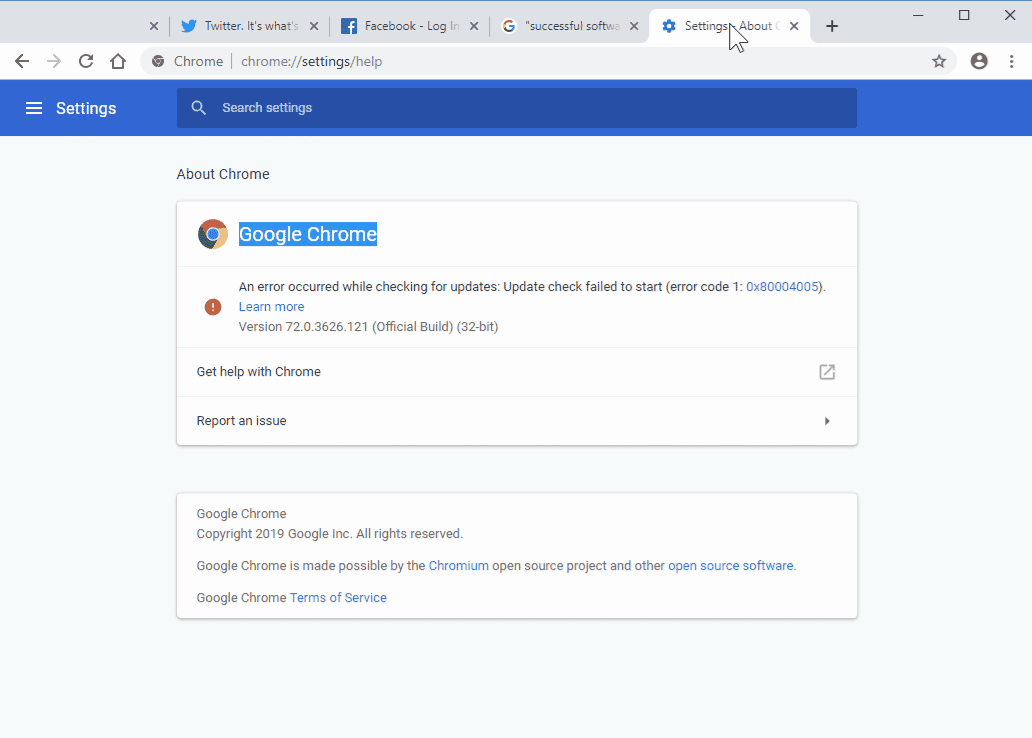Click the Facebook tab's favicon
1032x738 pixels.
point(349,26)
